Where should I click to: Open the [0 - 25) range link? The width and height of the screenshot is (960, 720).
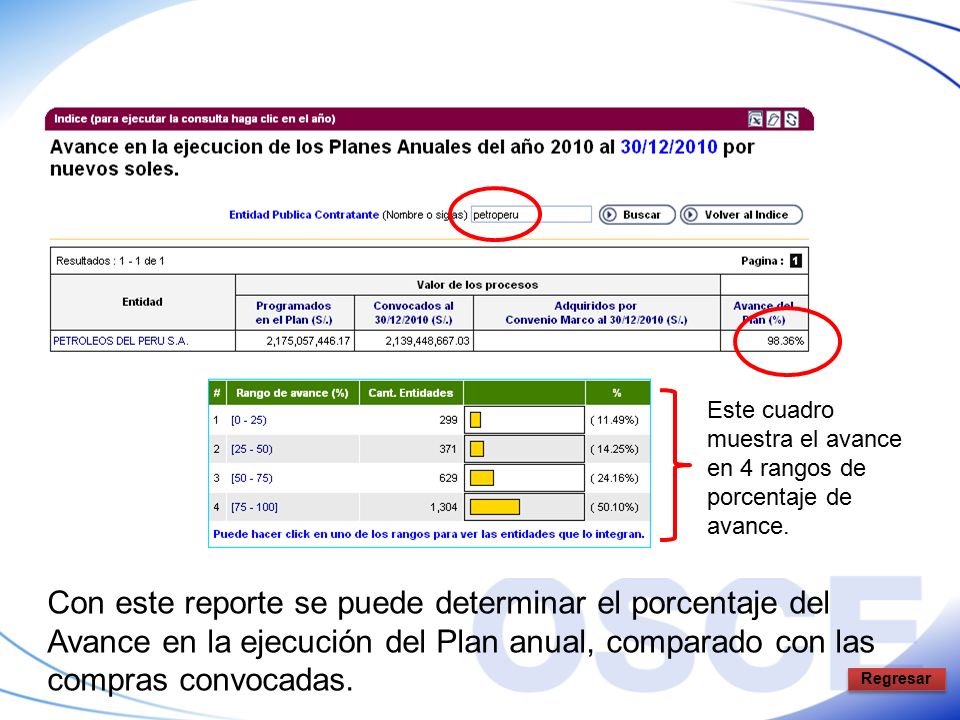pyautogui.click(x=249, y=420)
